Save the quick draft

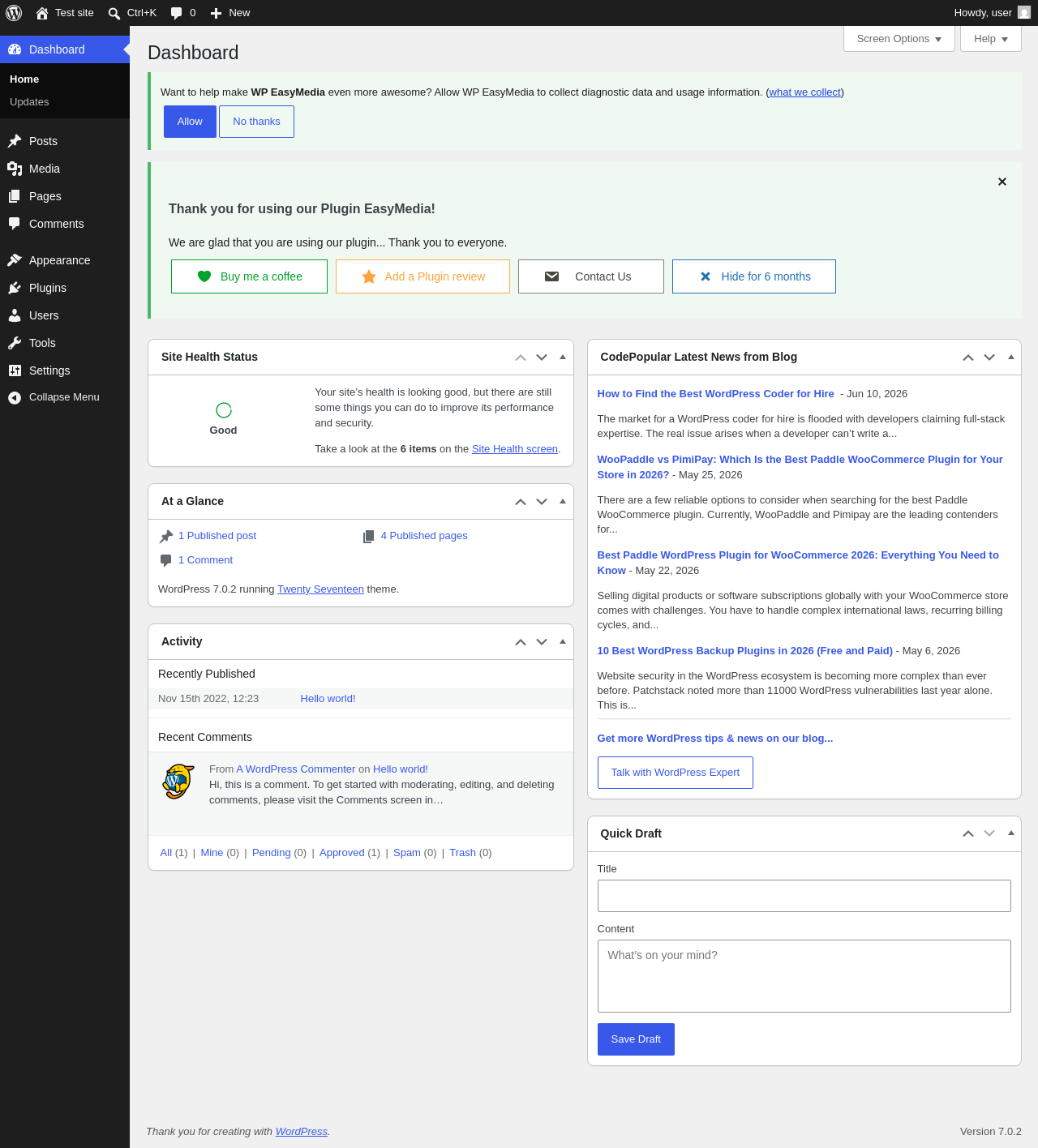coord(636,1039)
